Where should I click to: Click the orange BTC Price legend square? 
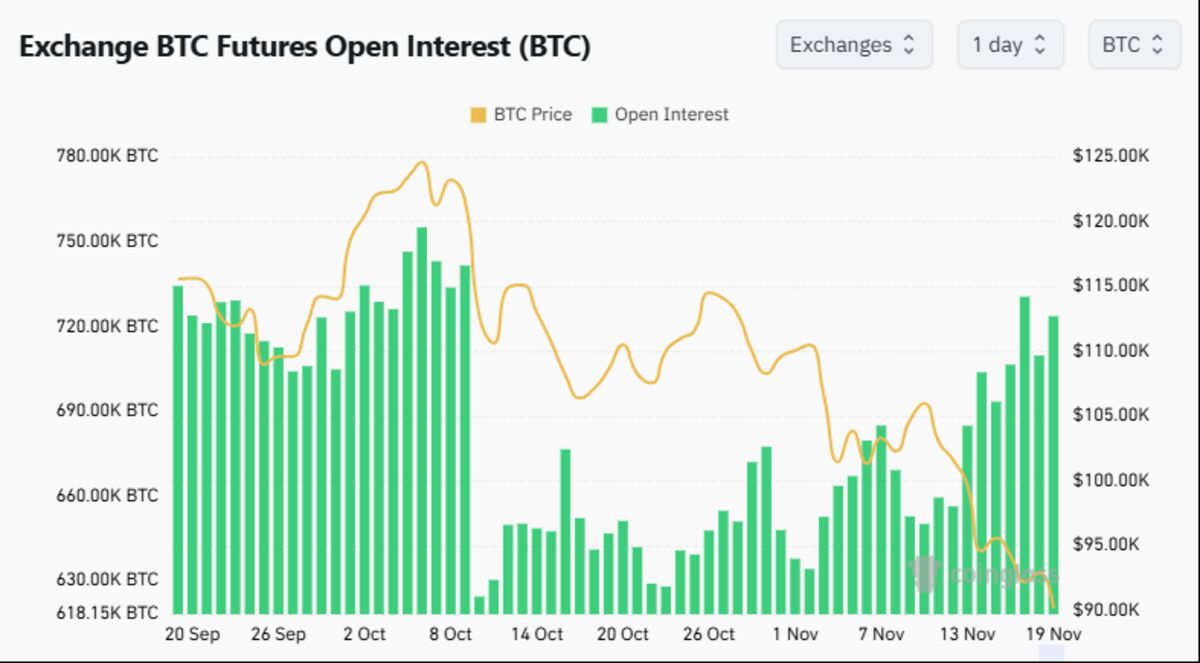point(479,114)
